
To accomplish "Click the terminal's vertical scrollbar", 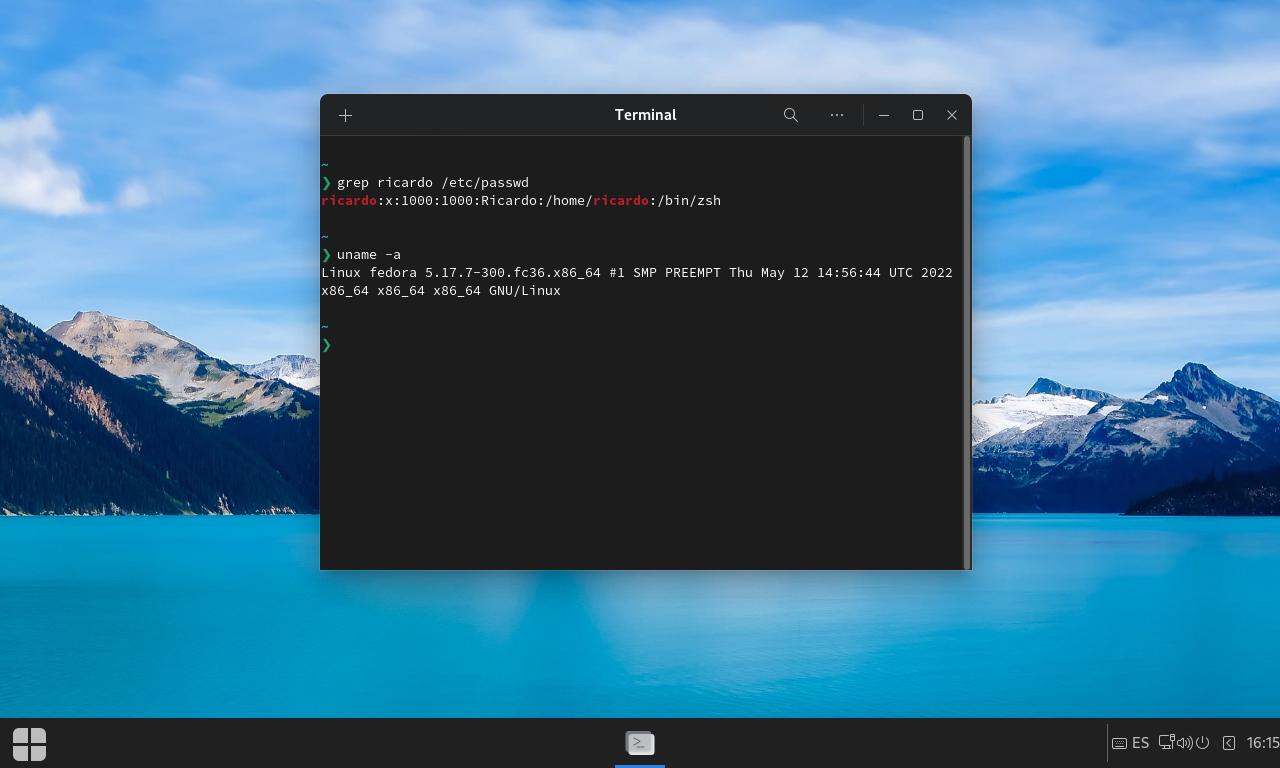I will tap(967, 352).
